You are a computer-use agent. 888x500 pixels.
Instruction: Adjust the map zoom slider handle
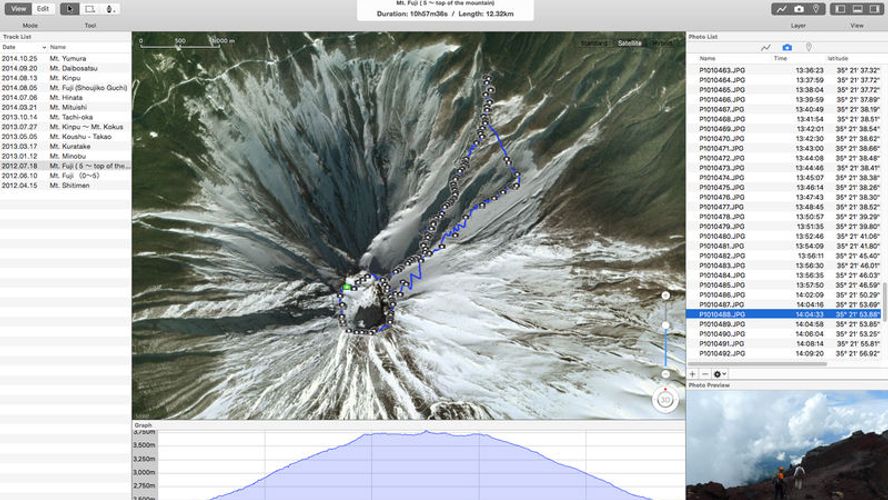click(x=666, y=326)
